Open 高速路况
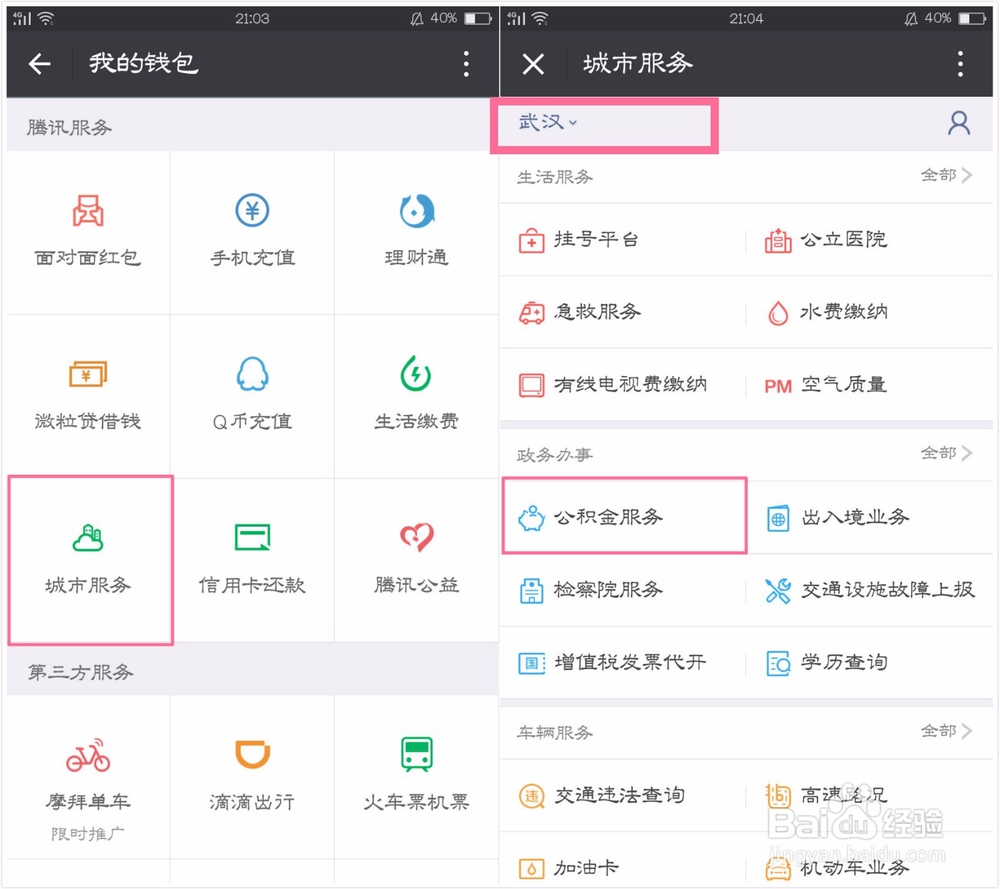The width and height of the screenshot is (1000, 889). click(x=869, y=795)
